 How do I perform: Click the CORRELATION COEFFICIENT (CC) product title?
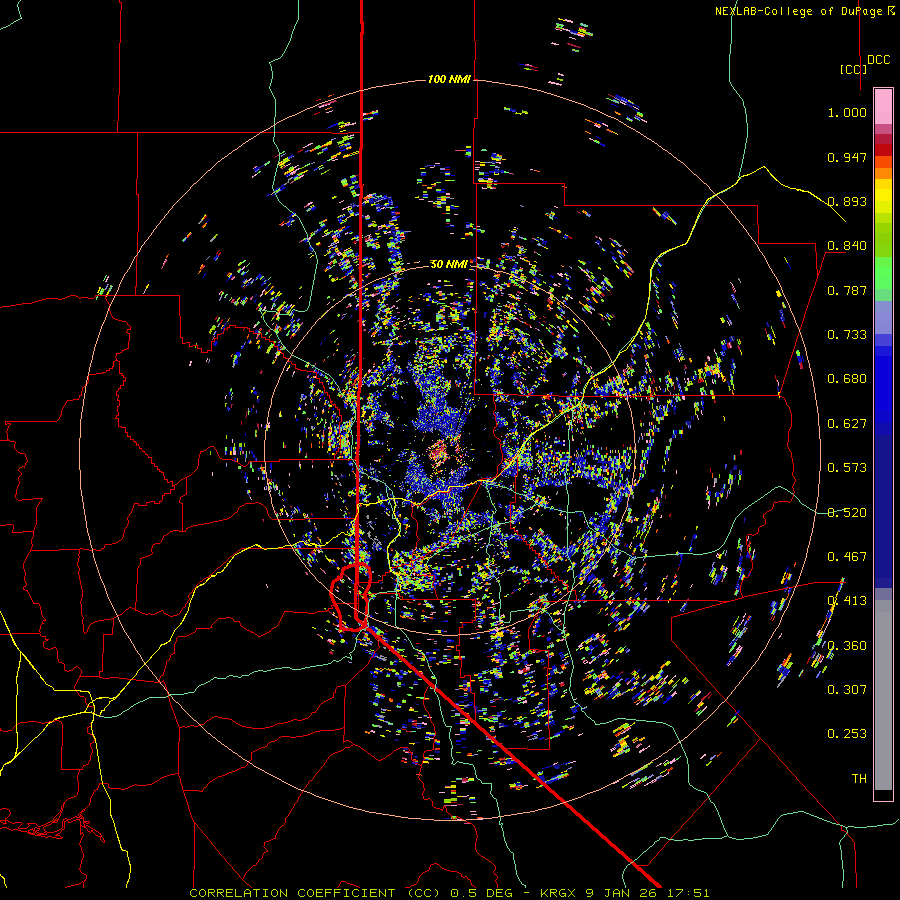coord(314,893)
